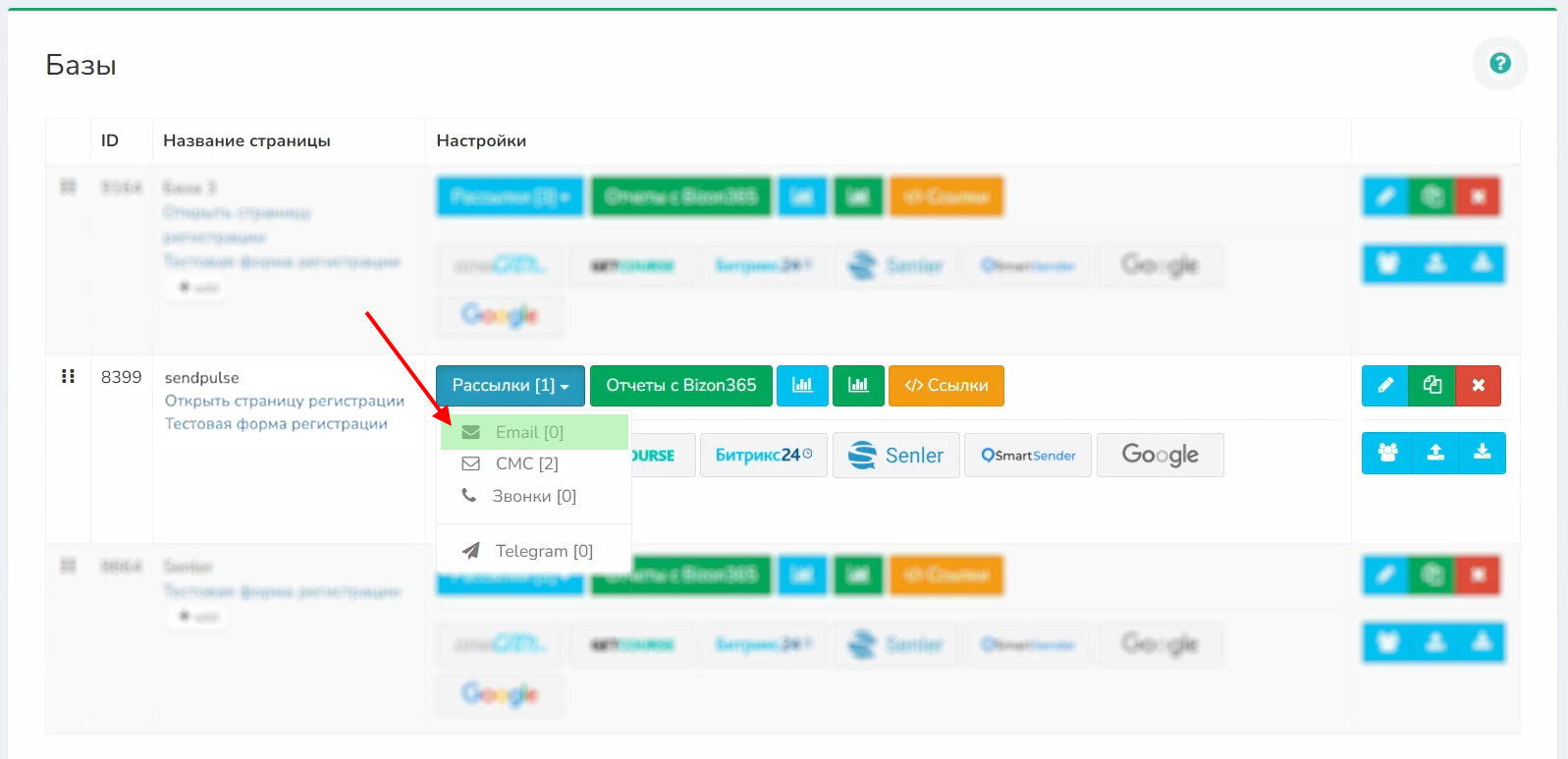
Task: Pick Telegram [0] from the dropdown menu
Action: 543,551
